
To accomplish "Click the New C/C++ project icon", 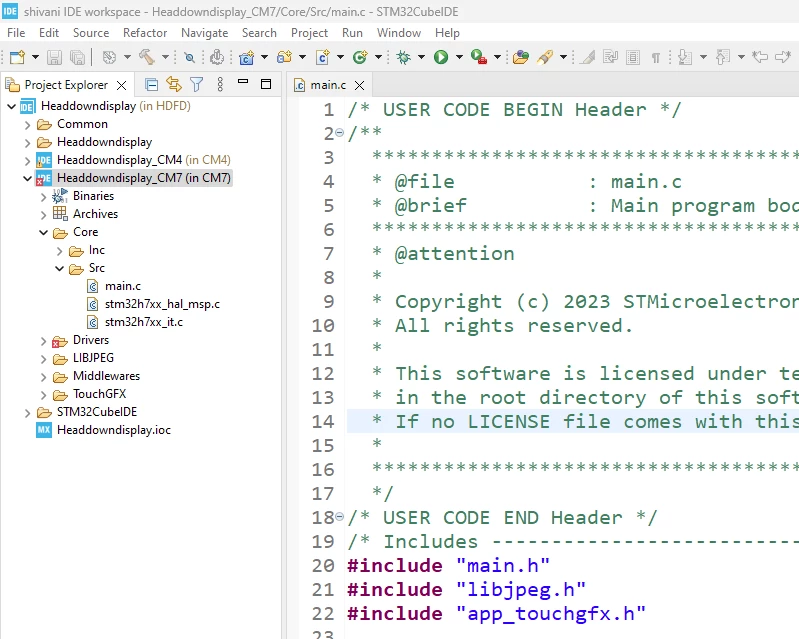I will tap(247, 57).
